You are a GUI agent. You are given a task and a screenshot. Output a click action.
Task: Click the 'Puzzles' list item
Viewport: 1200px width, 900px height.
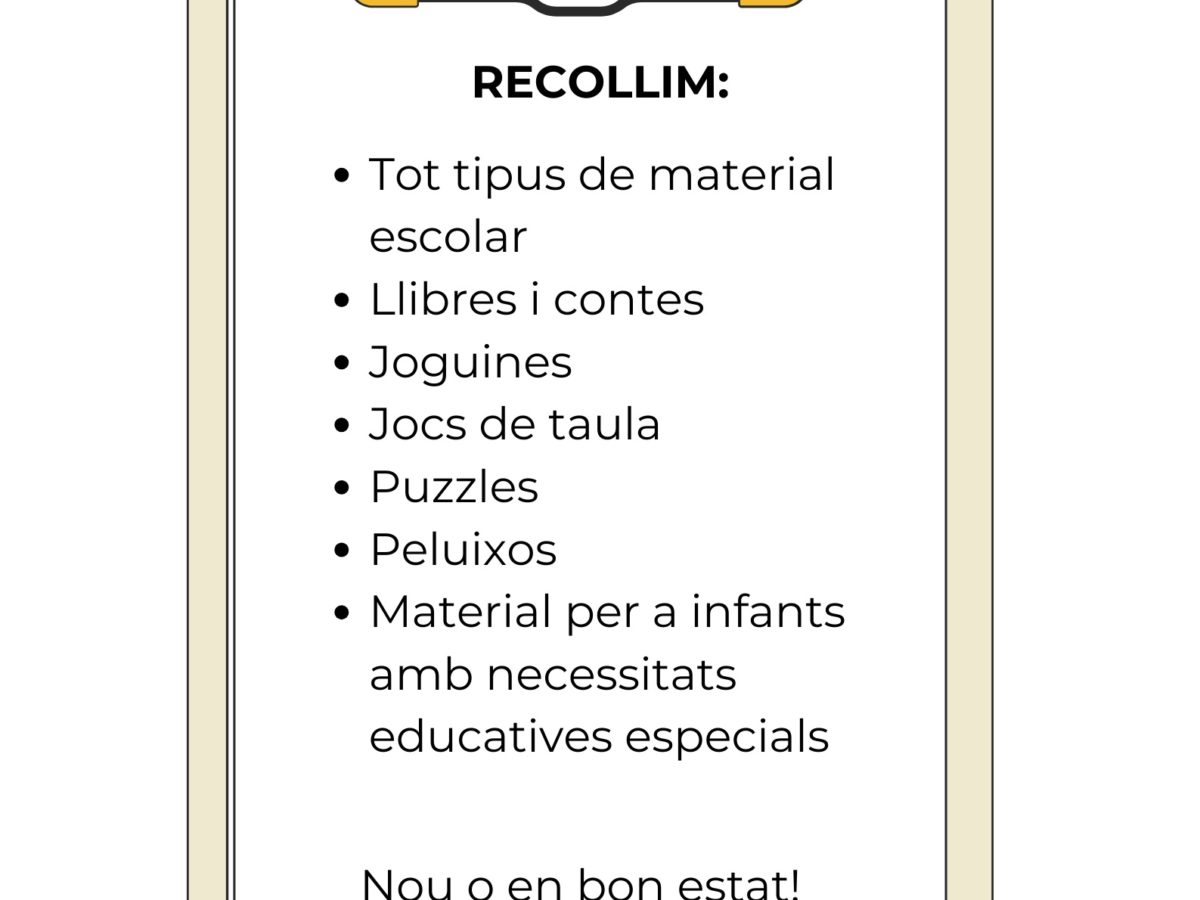[453, 487]
